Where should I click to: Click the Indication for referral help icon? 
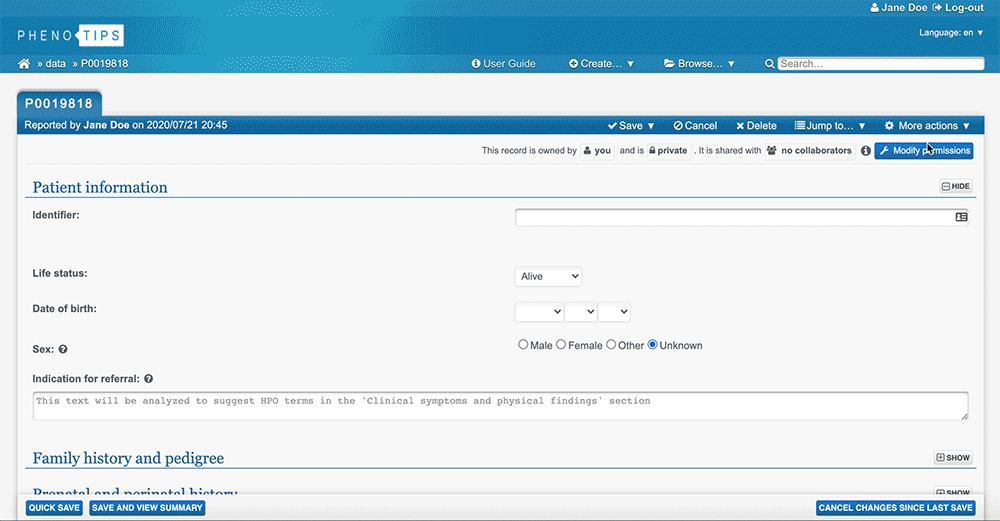149,379
